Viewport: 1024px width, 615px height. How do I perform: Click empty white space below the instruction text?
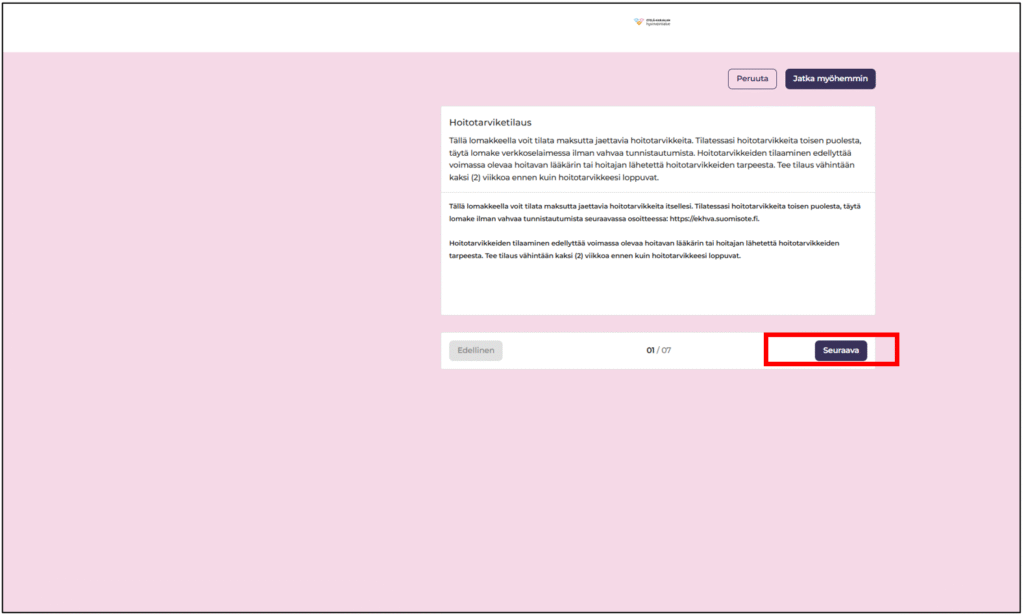pyautogui.click(x=656, y=292)
